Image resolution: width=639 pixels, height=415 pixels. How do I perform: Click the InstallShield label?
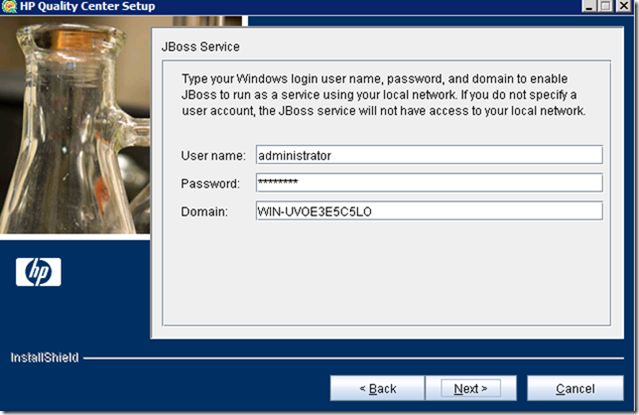coord(44,358)
